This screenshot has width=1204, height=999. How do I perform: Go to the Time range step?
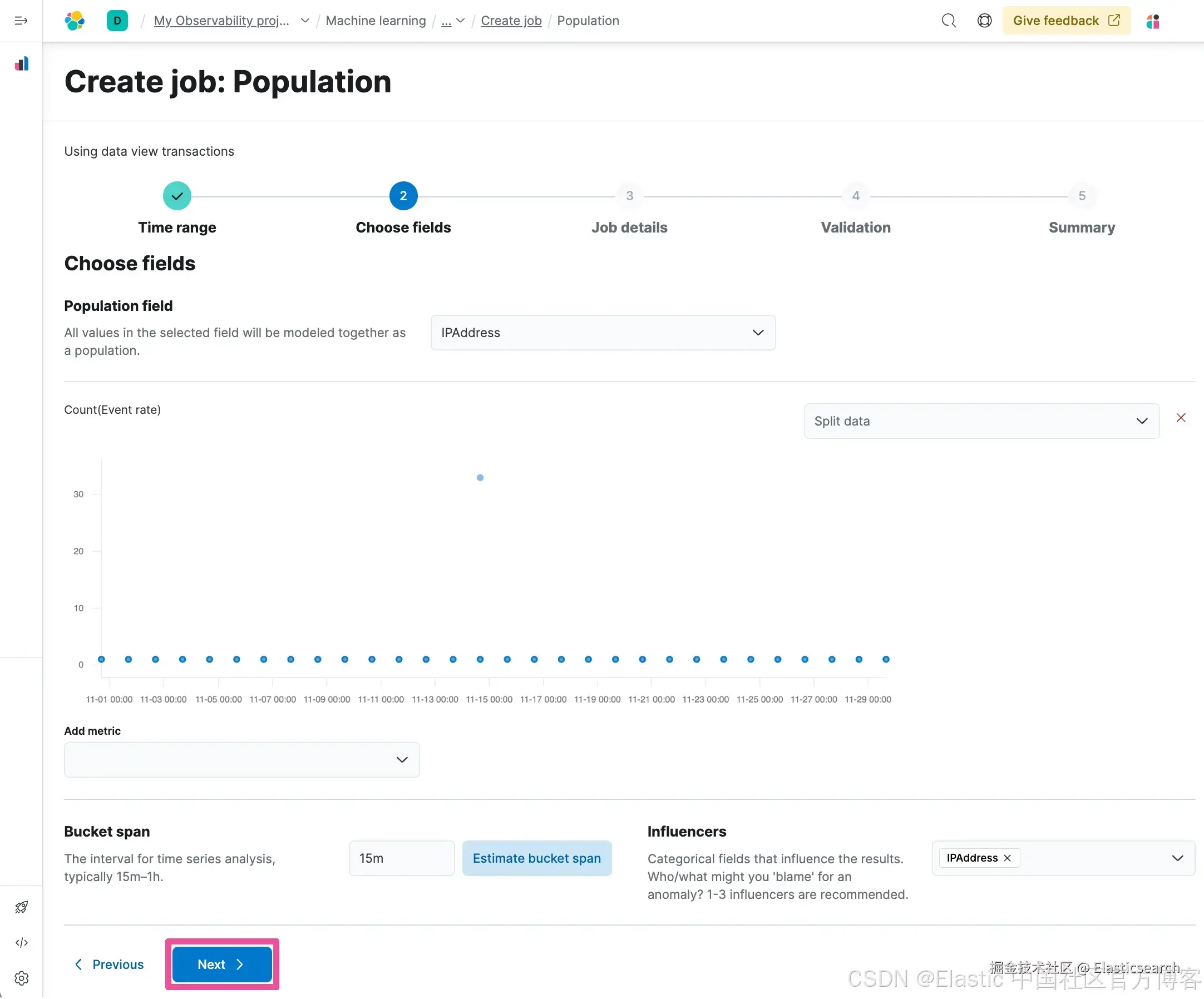177,196
